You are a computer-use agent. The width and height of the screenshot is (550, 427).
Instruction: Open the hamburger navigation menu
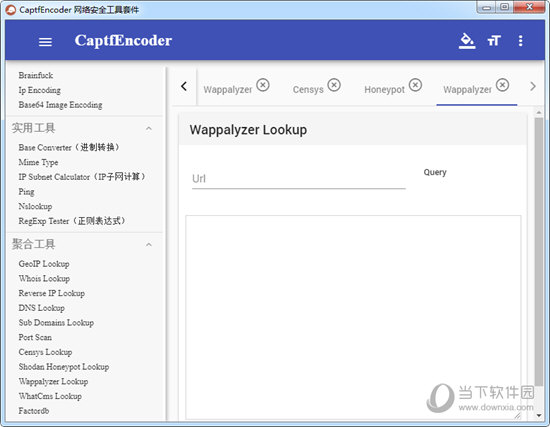(45, 42)
